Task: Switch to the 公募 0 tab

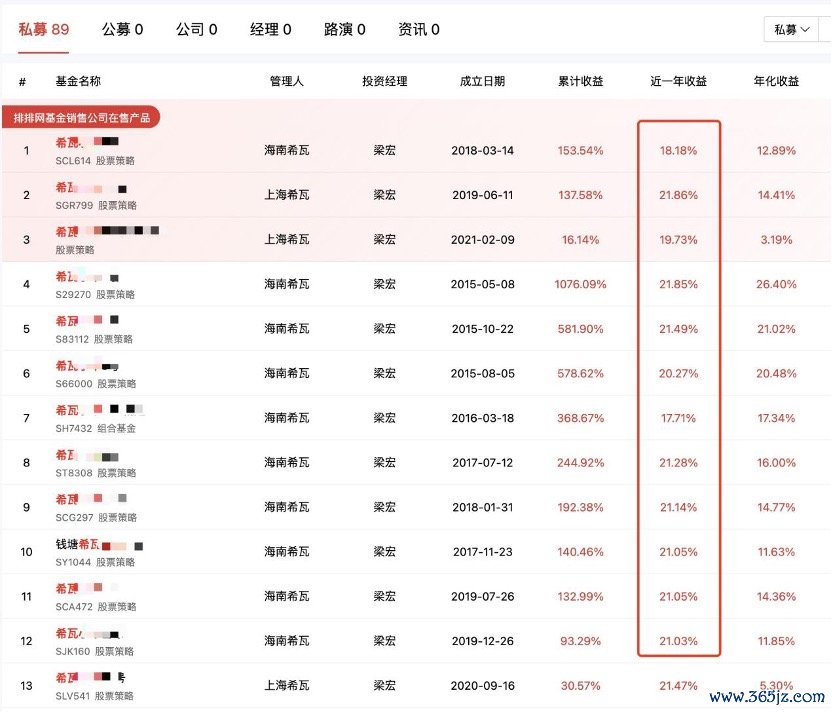Action: click(x=122, y=30)
